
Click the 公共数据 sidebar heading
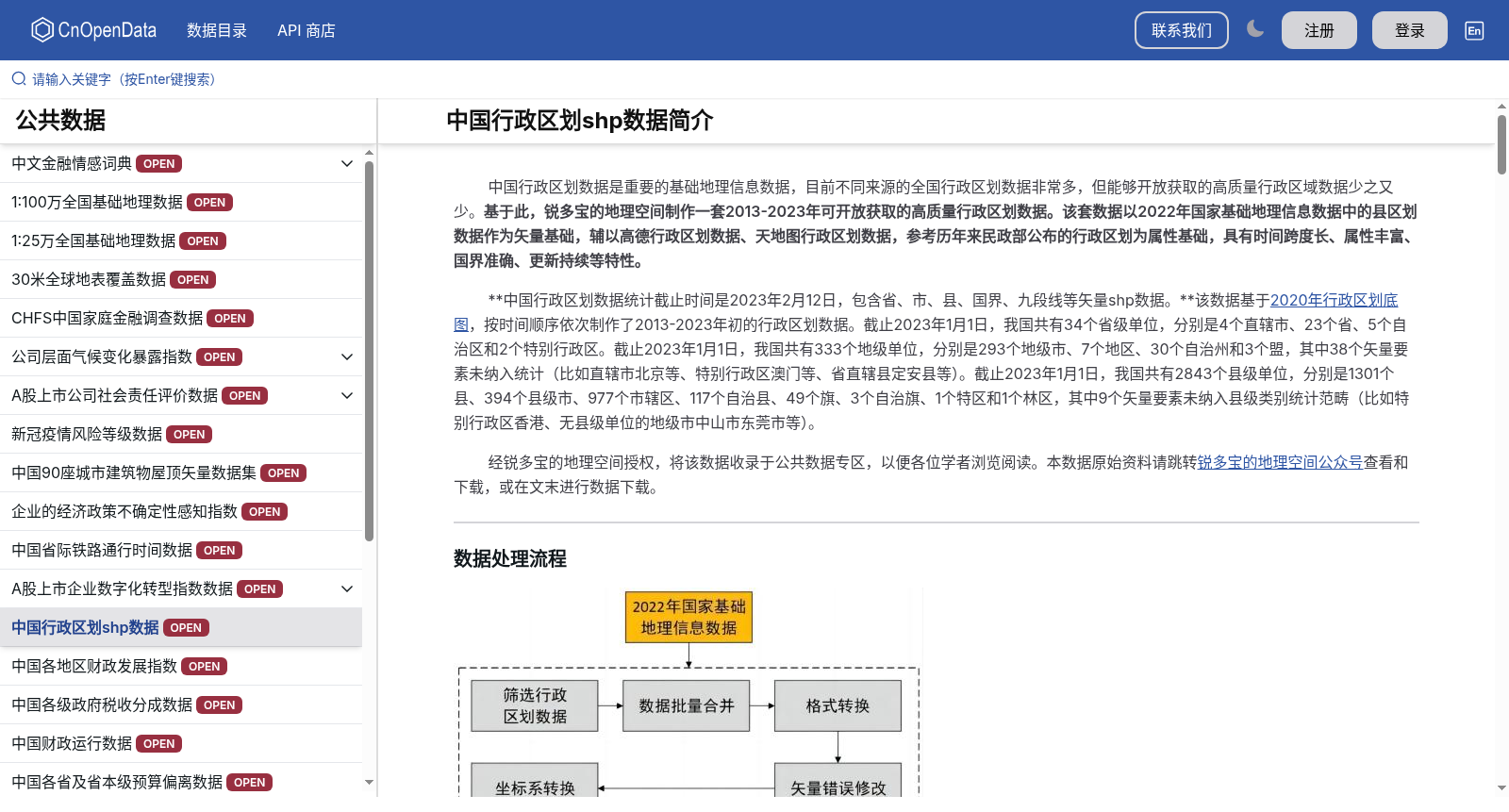click(x=60, y=121)
